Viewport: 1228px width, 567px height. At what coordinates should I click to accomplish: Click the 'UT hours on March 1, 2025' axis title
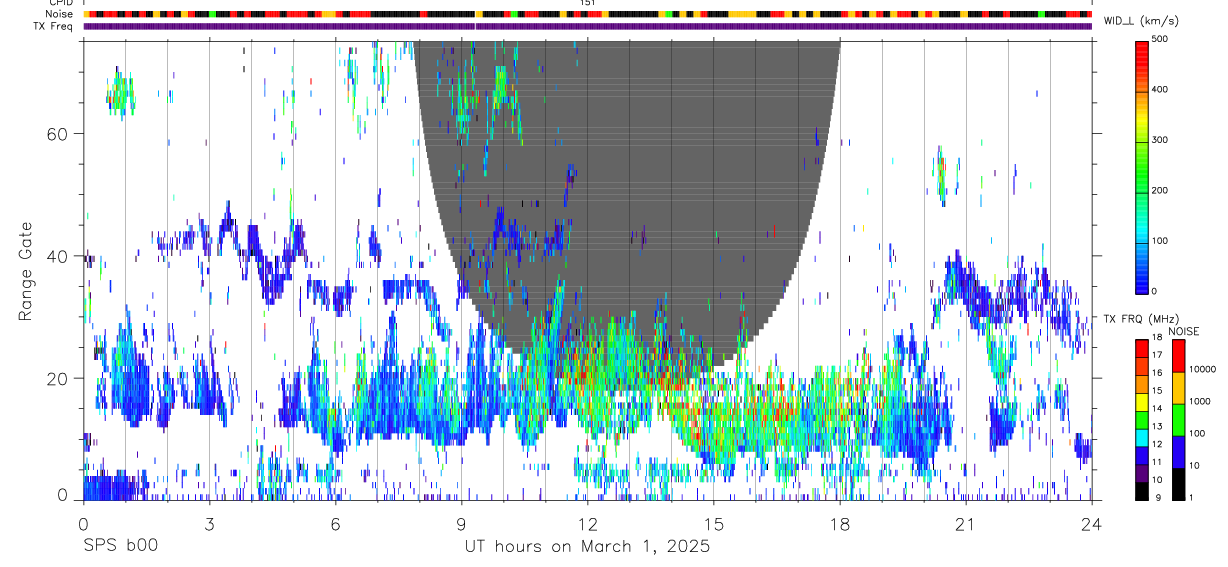click(587, 547)
